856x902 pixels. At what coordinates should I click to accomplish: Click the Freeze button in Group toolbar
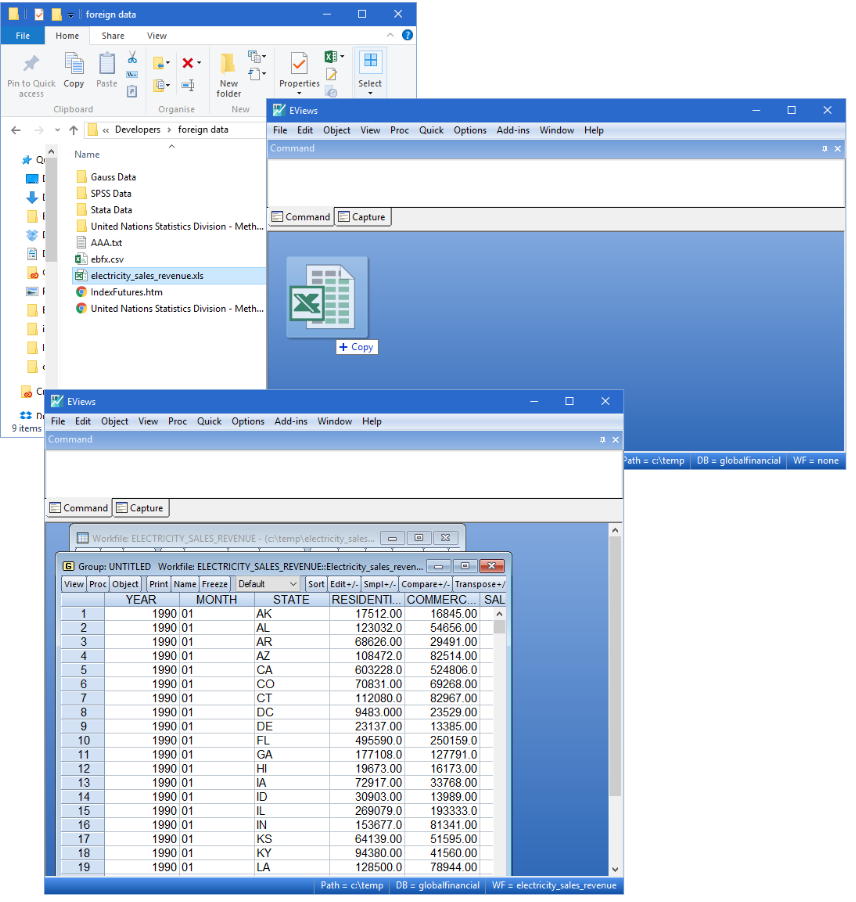pos(215,584)
